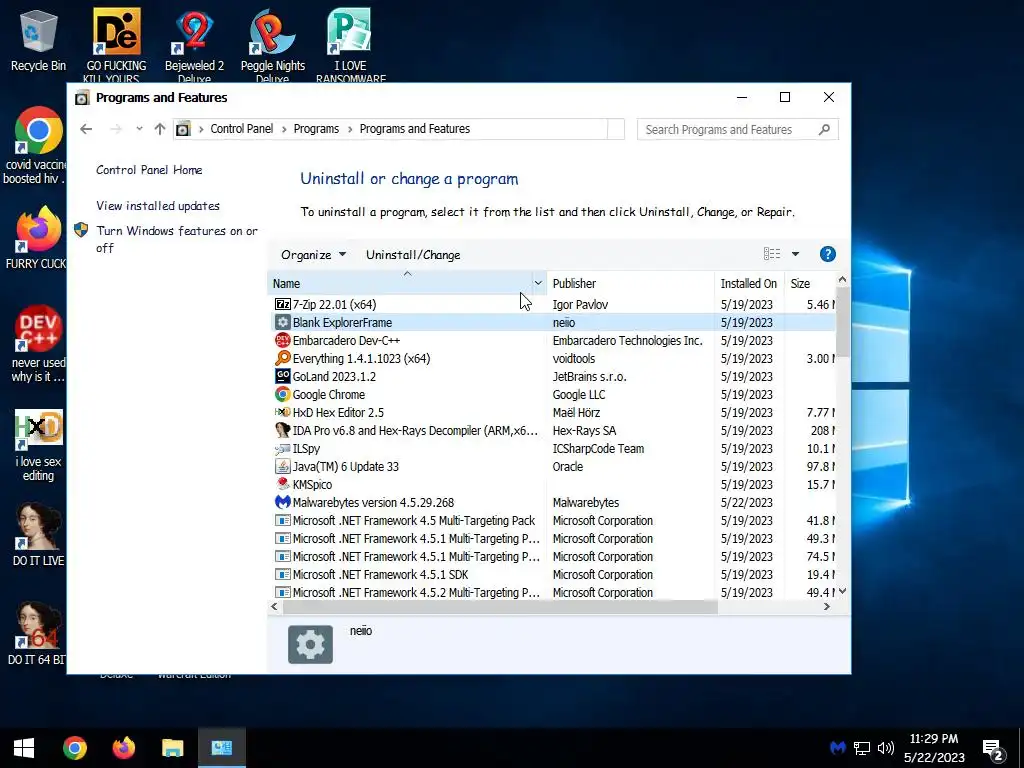Click the GoLand 2023.1.2 icon
This screenshot has width=1024, height=768.
click(x=282, y=376)
